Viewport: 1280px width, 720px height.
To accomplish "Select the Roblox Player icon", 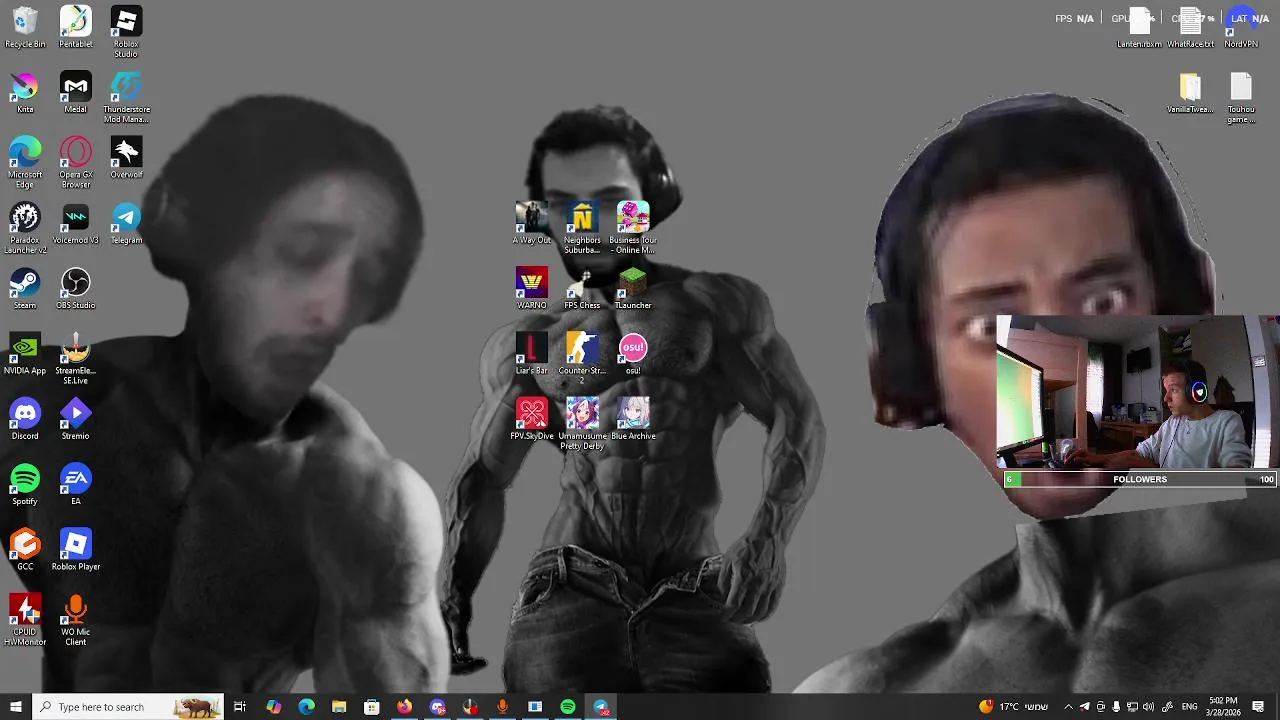I will point(76,549).
